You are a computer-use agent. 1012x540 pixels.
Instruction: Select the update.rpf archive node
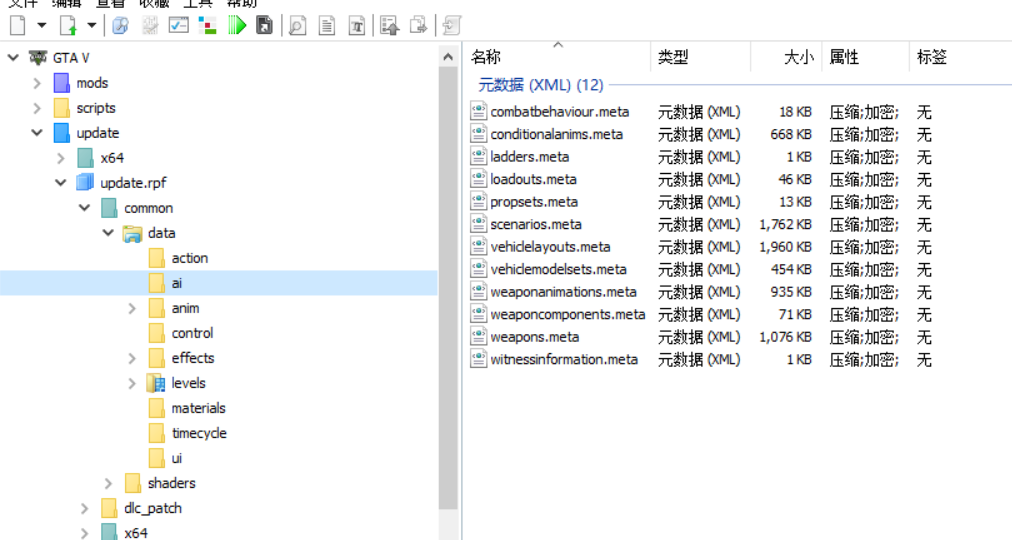(x=133, y=183)
